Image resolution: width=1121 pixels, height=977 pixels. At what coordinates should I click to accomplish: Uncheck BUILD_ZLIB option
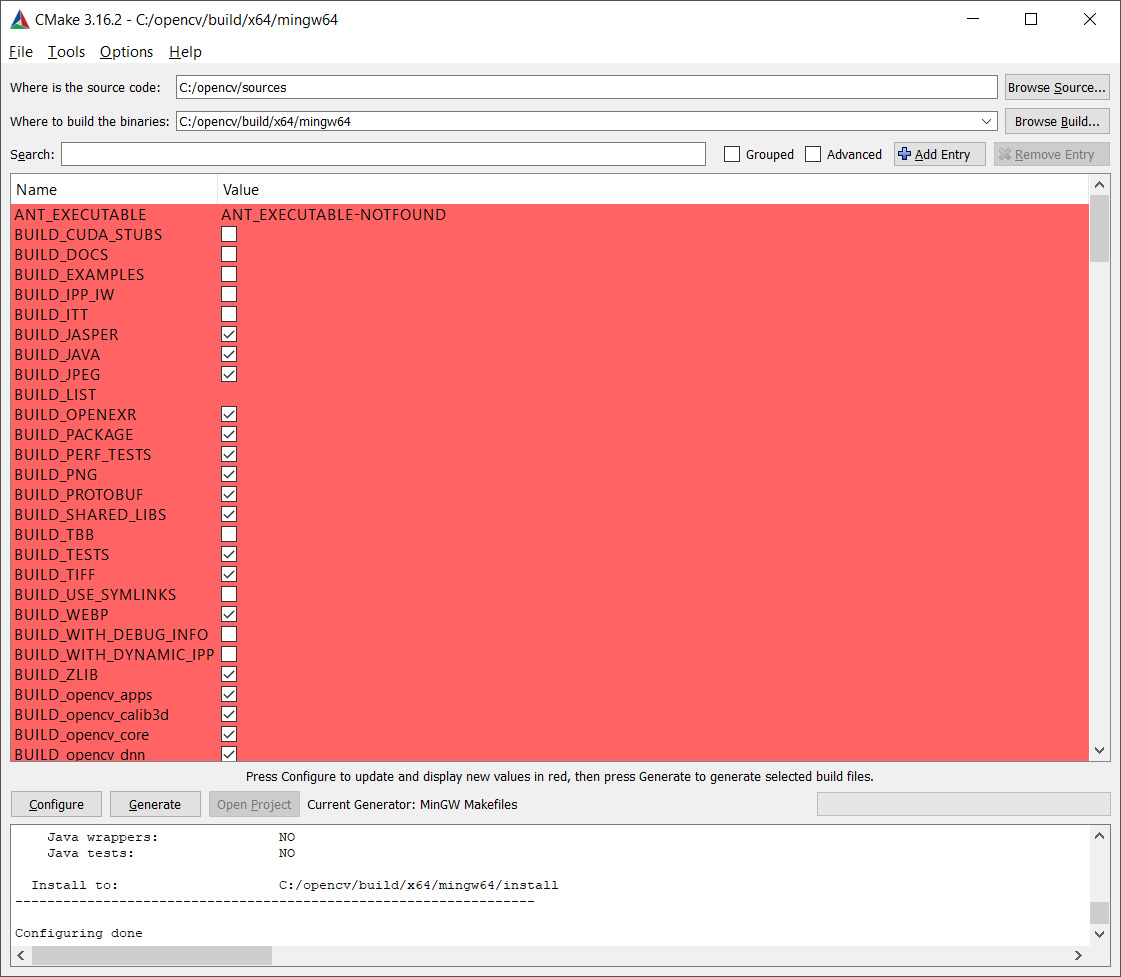pos(229,675)
